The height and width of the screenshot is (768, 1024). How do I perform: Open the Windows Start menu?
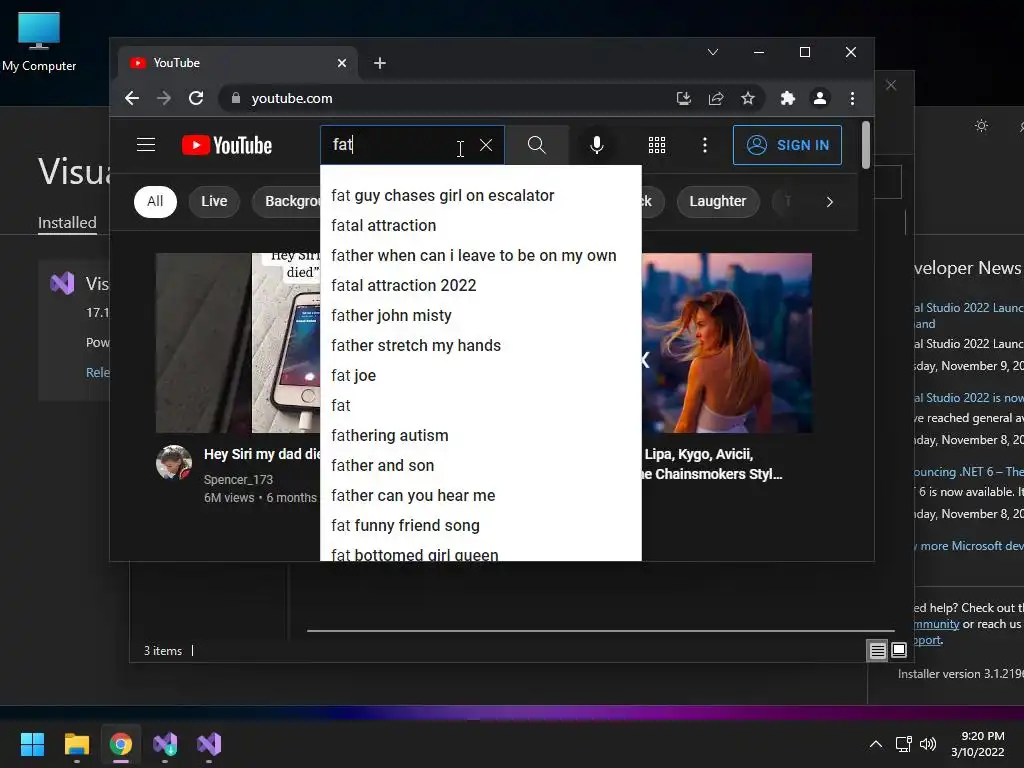point(32,744)
